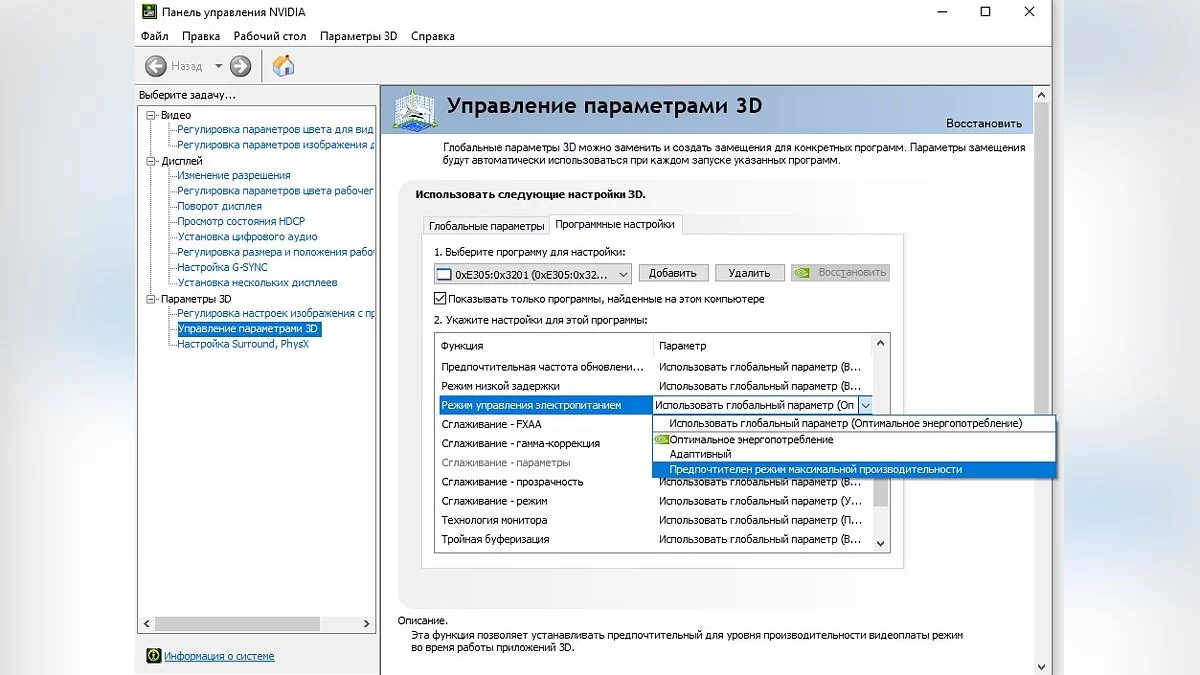Click the 3D settings header icon

coord(413,110)
